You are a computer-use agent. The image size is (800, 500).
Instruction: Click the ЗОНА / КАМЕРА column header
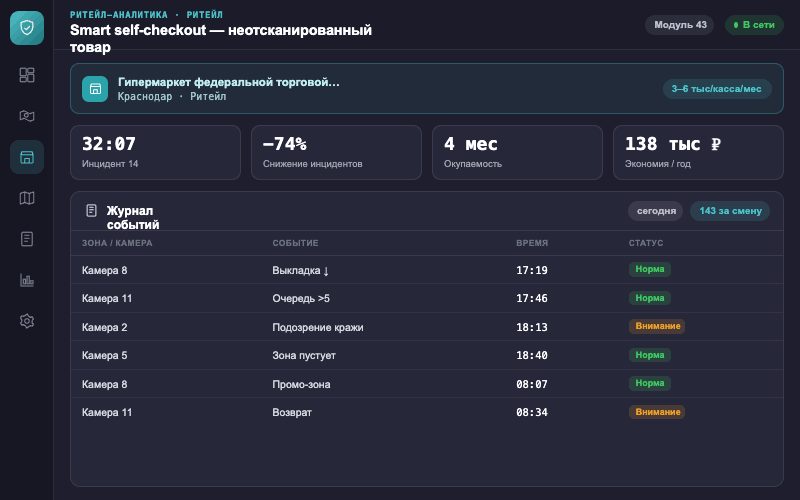click(117, 243)
